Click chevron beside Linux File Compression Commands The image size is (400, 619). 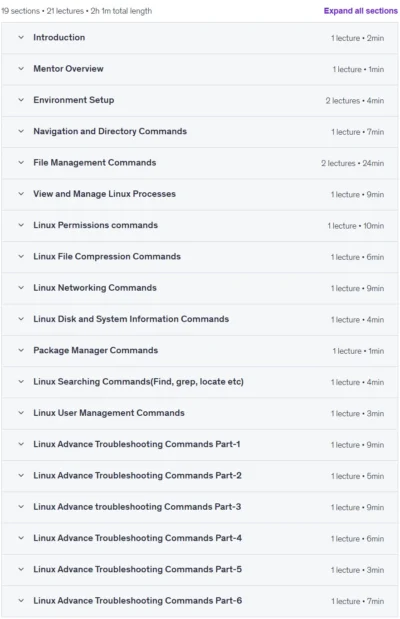click(x=21, y=256)
